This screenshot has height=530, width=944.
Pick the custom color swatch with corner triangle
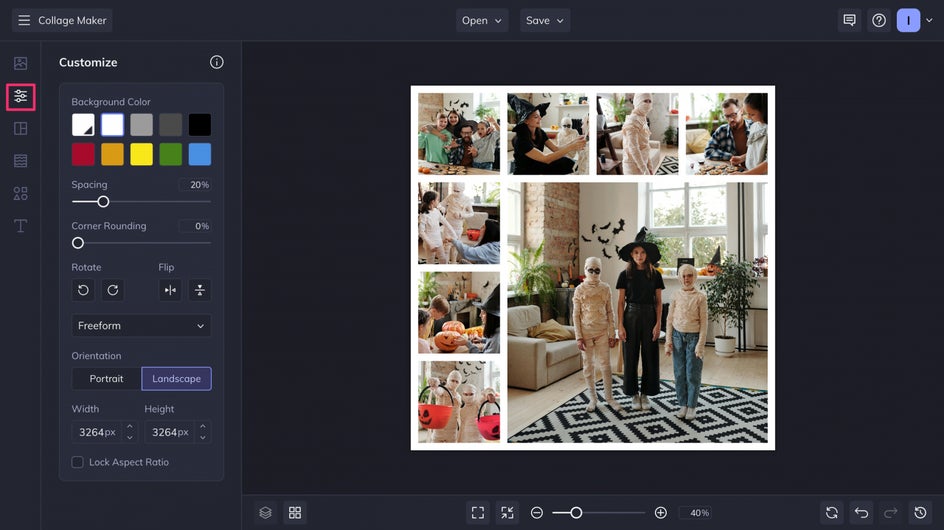point(83,125)
